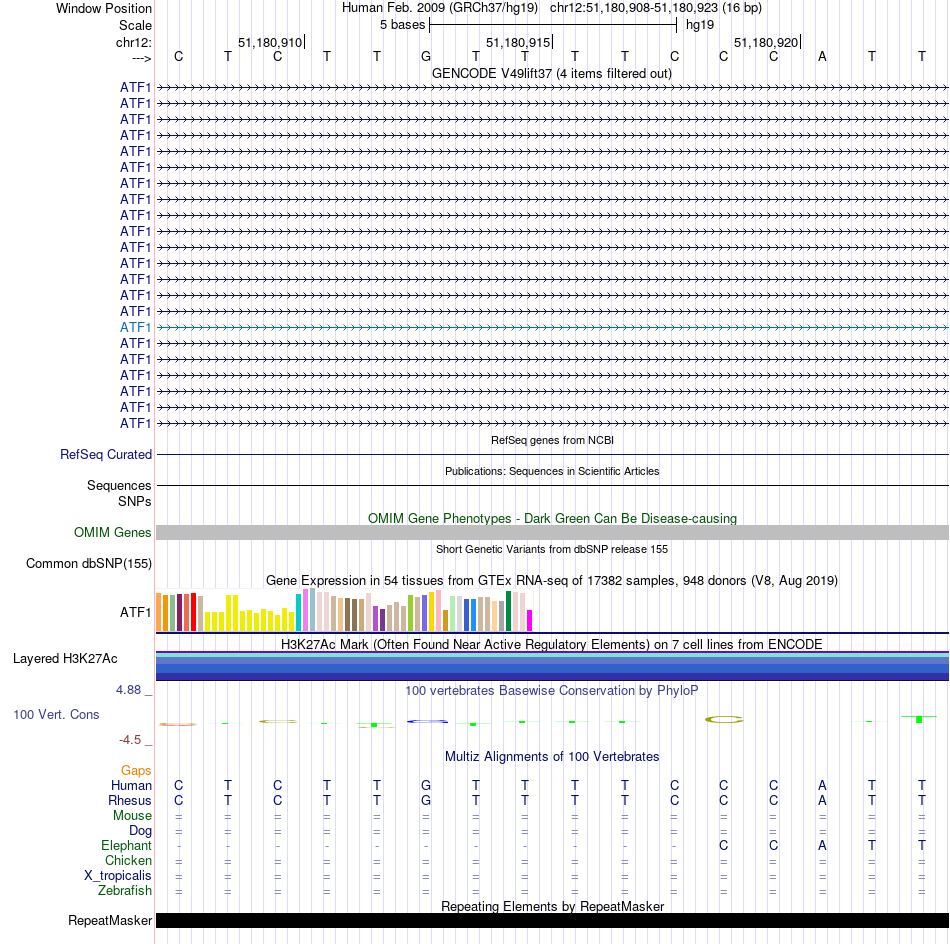Click the 4.88 upper PhyloP scale value
950x944 pixels.
pos(128,690)
